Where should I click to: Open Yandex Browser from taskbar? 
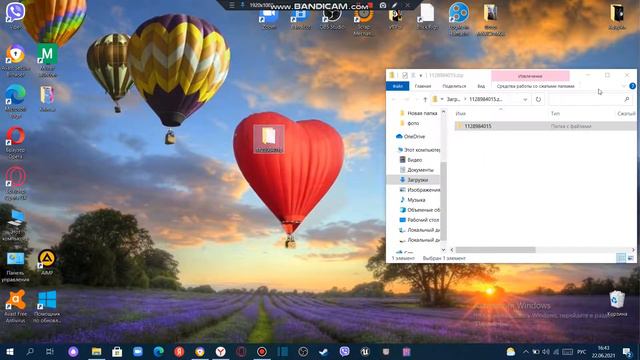pyautogui.click(x=220, y=351)
